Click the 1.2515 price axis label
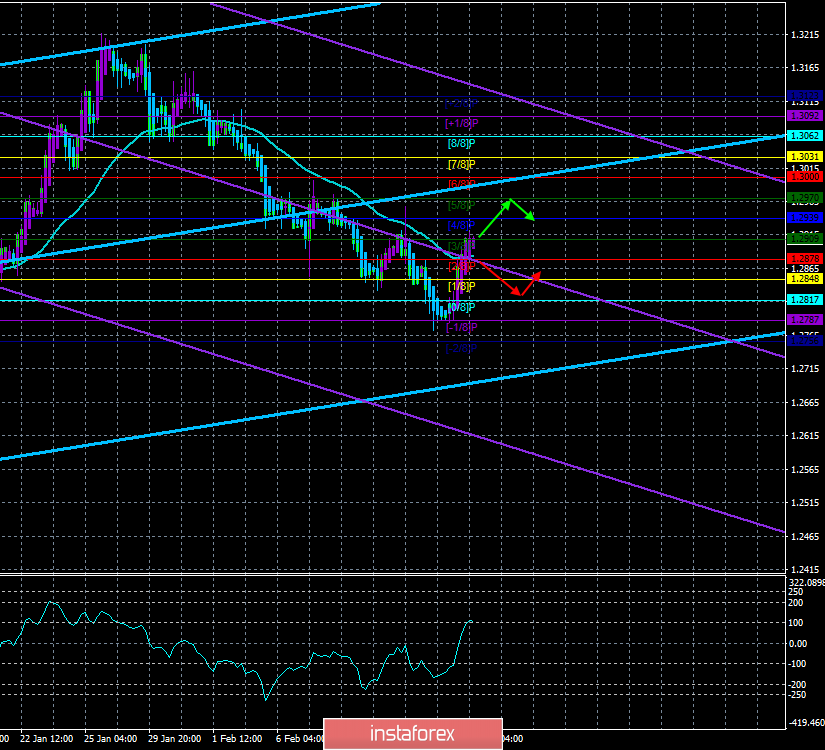The height and width of the screenshot is (750, 825). pos(805,503)
